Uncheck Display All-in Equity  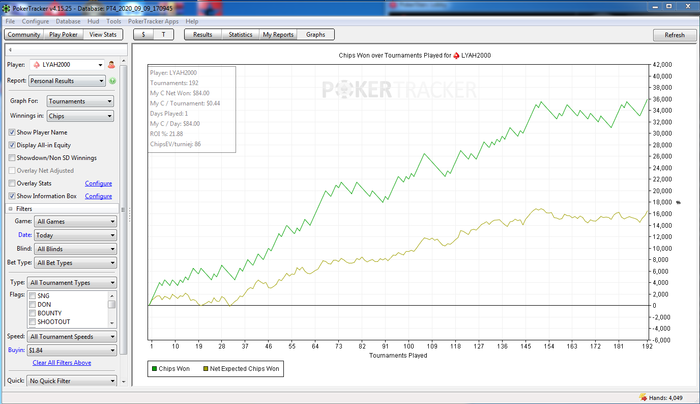12,145
